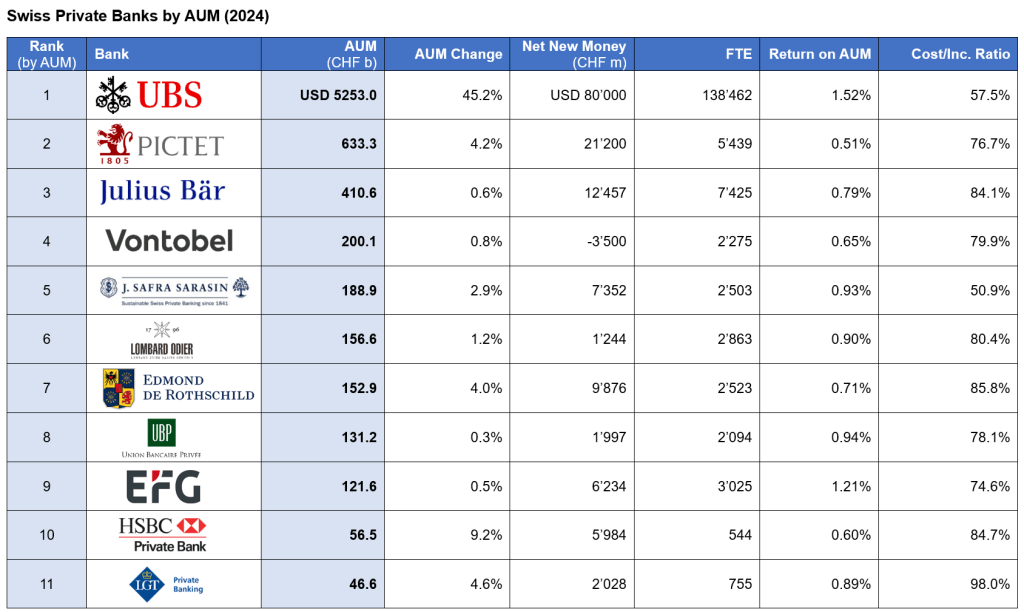This screenshot has height=612, width=1024.
Task: Click the UBS logo
Action: pyautogui.click(x=149, y=95)
